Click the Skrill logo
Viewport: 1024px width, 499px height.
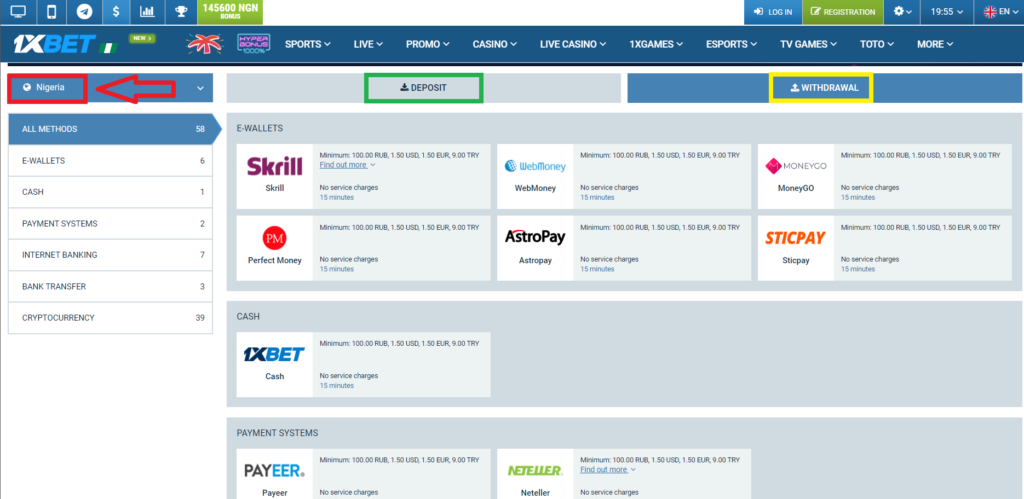tap(275, 166)
